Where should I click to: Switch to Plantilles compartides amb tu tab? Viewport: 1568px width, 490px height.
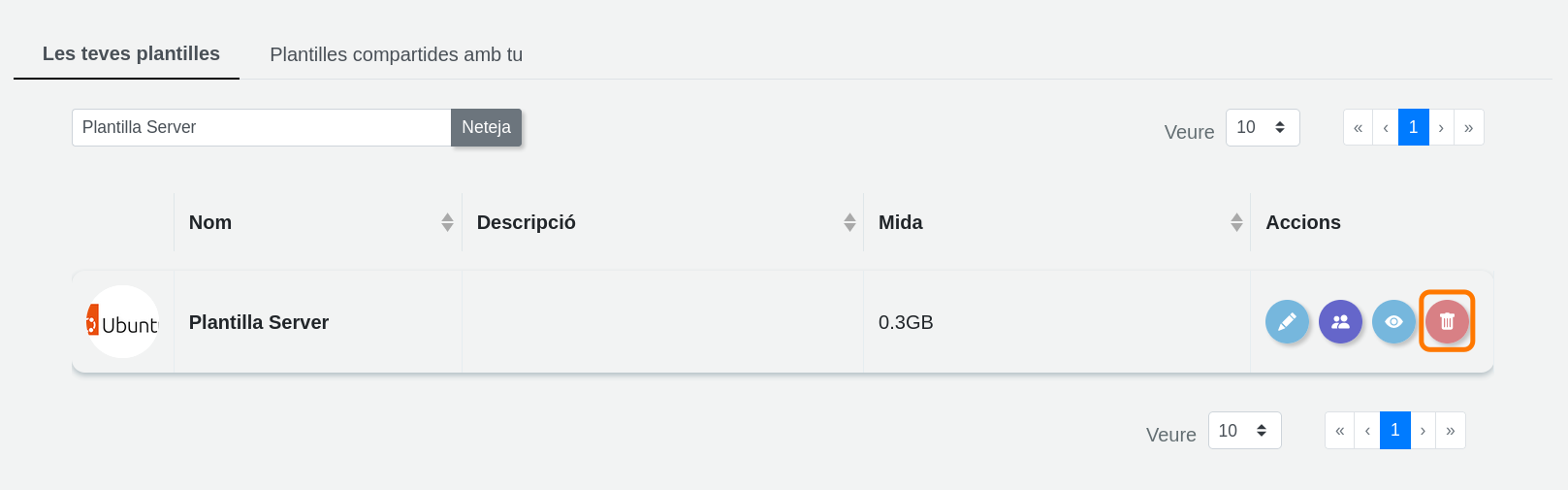396,54
